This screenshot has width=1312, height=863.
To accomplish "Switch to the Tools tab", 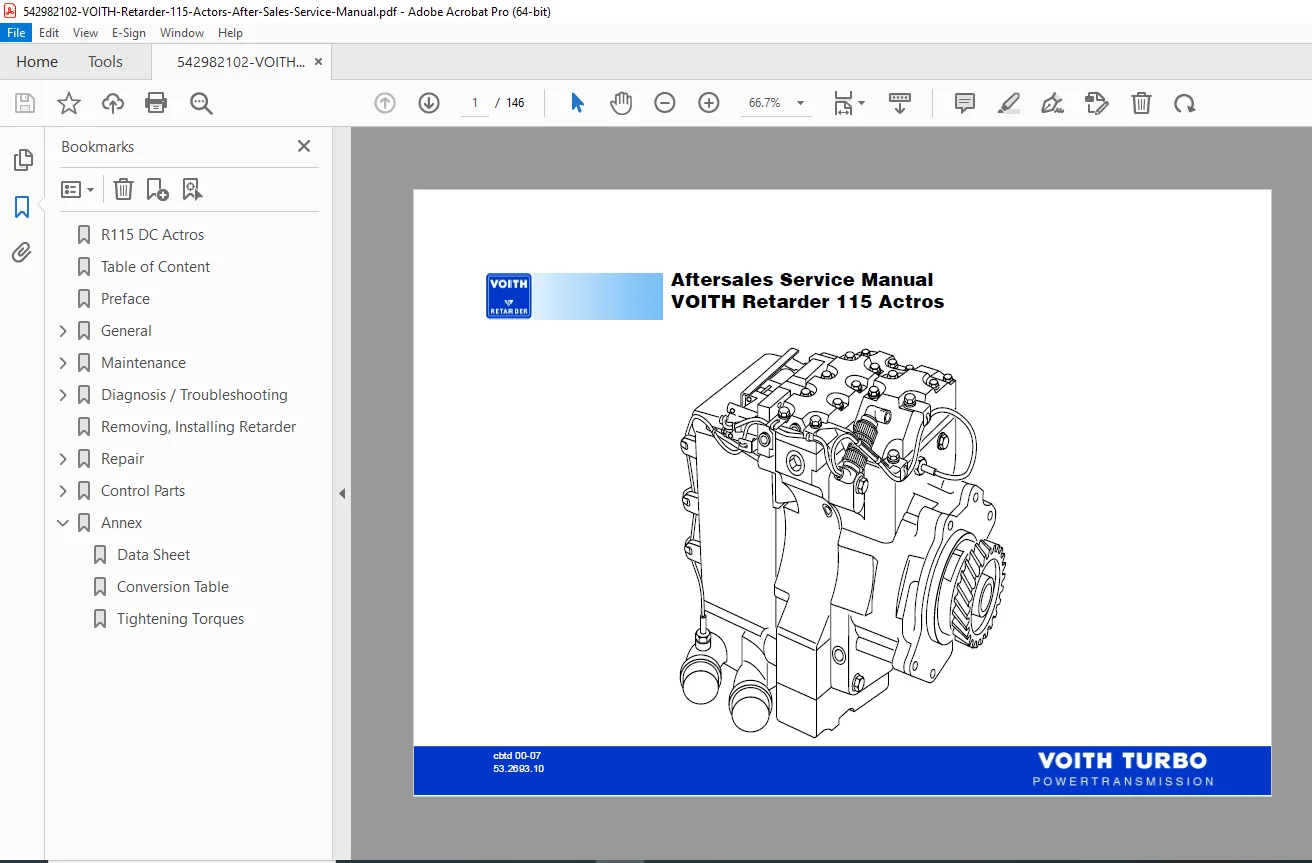I will 105,62.
